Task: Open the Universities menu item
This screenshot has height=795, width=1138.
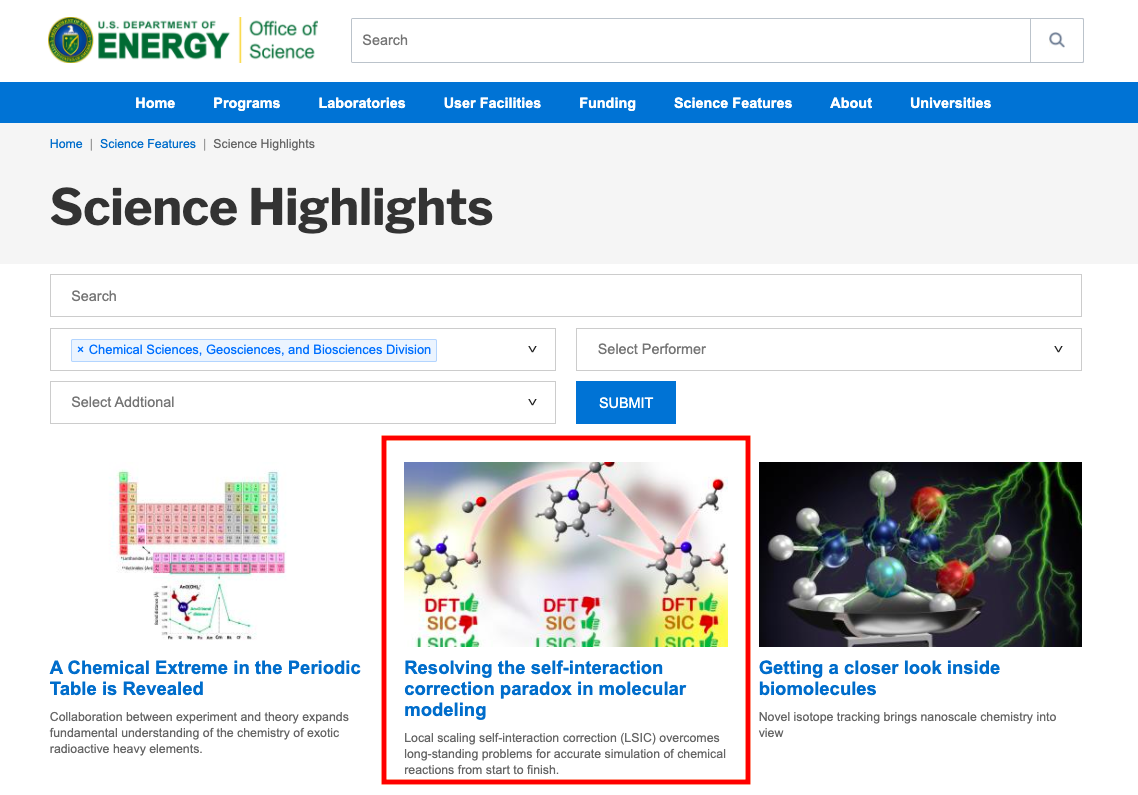Action: 951,103
